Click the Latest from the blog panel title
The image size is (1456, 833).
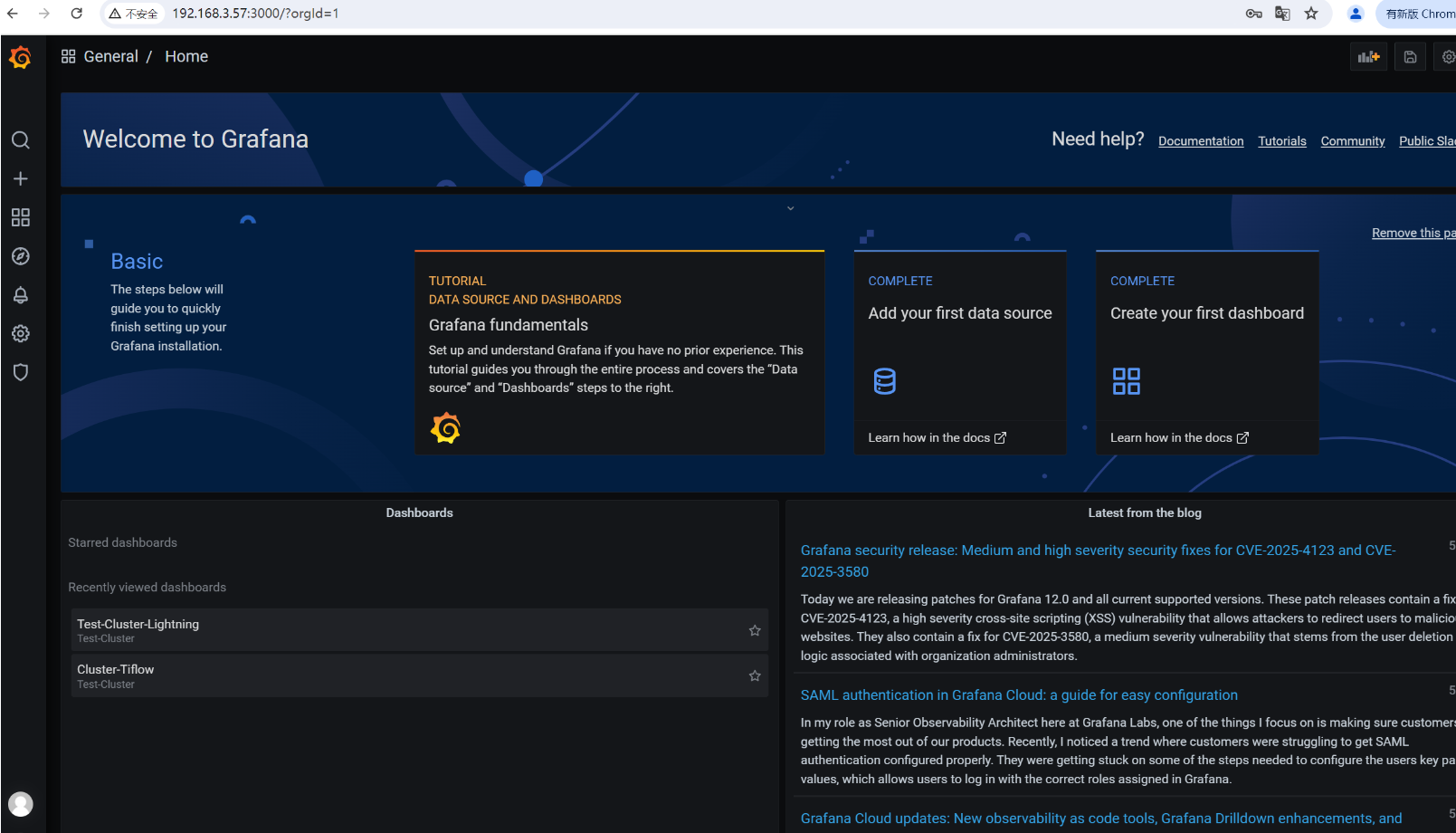tap(1145, 512)
